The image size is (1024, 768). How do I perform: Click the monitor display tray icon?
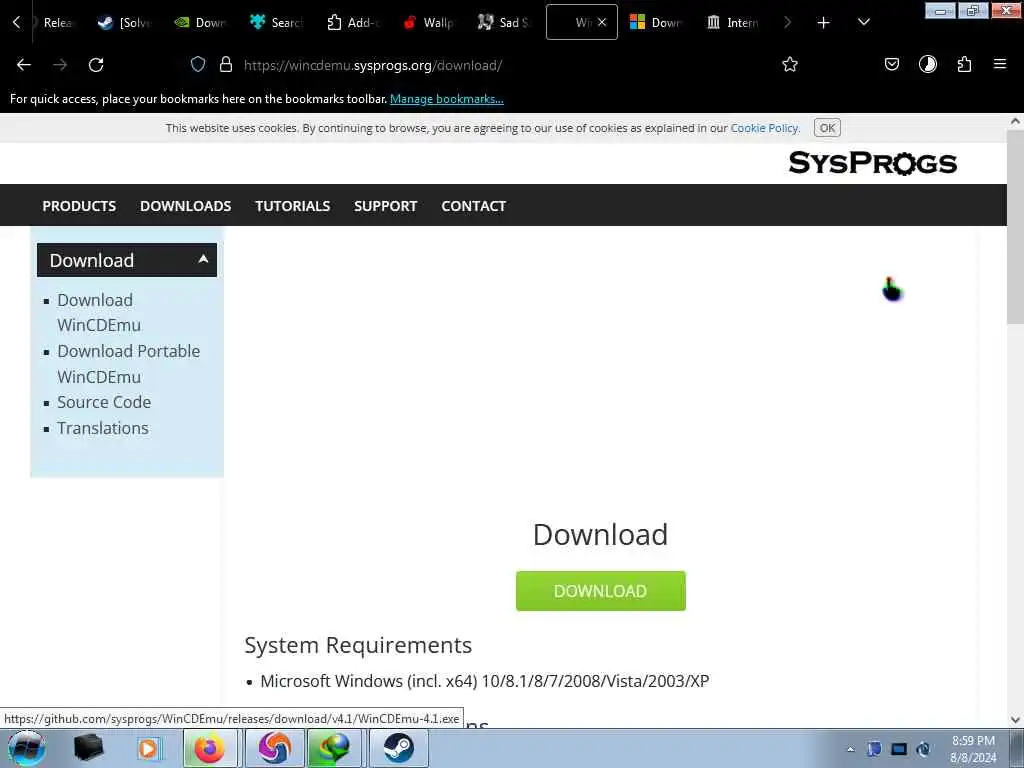[899, 749]
